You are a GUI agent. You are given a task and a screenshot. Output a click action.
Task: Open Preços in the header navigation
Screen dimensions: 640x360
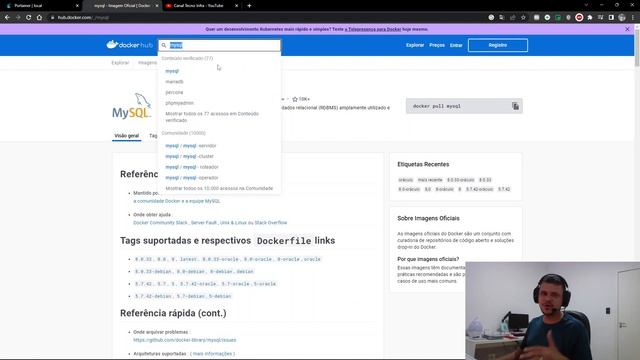pyautogui.click(x=437, y=45)
